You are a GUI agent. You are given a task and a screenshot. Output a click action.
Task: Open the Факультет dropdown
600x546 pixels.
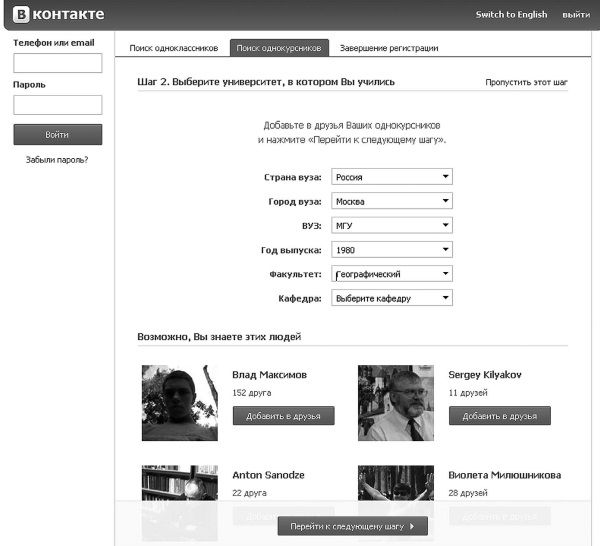click(392, 273)
